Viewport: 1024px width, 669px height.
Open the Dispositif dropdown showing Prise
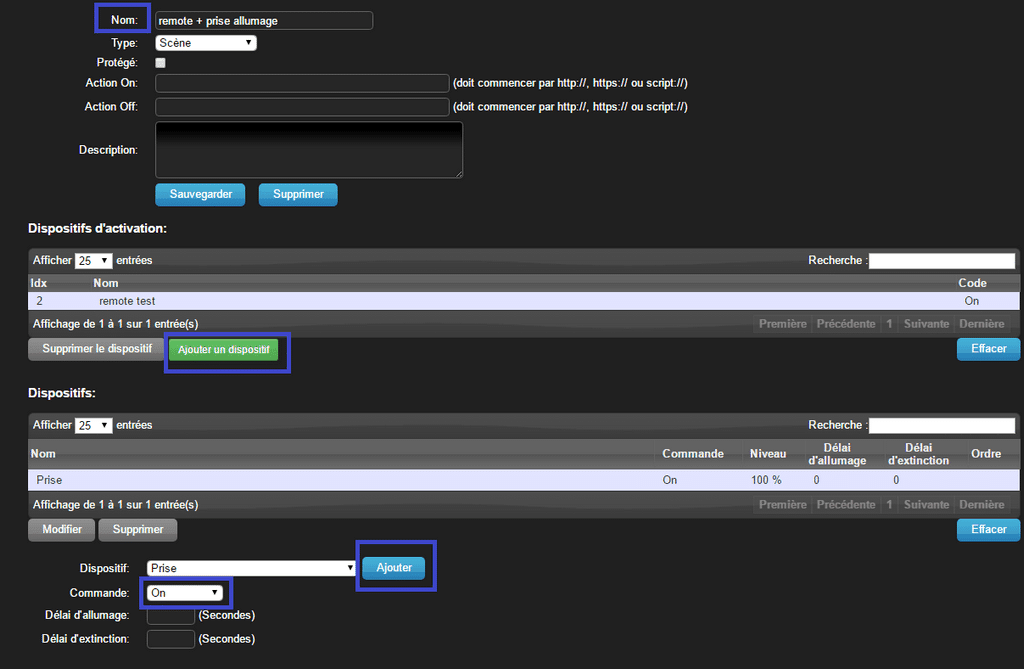coord(250,566)
